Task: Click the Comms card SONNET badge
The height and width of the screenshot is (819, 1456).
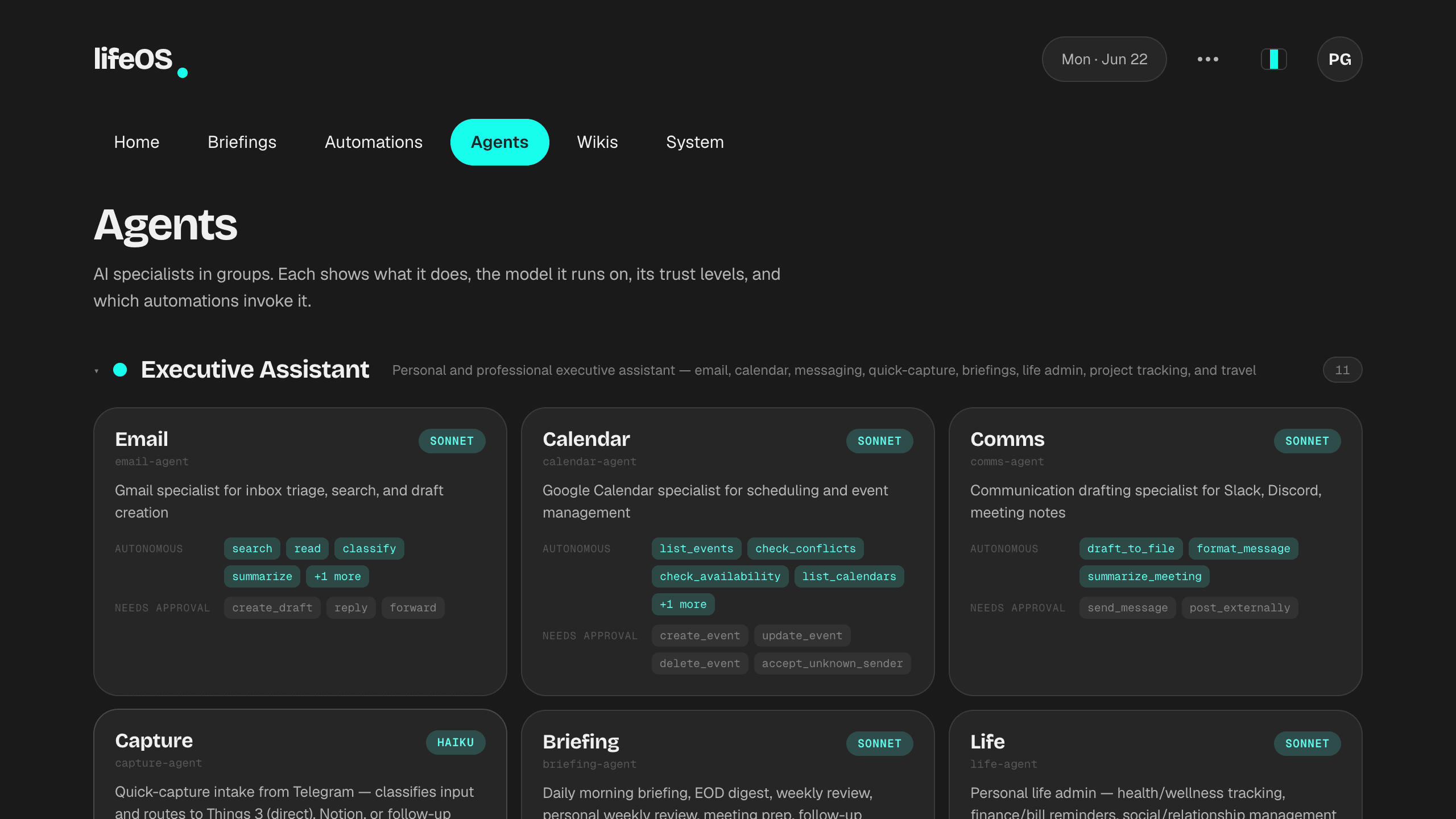Action: (1307, 441)
